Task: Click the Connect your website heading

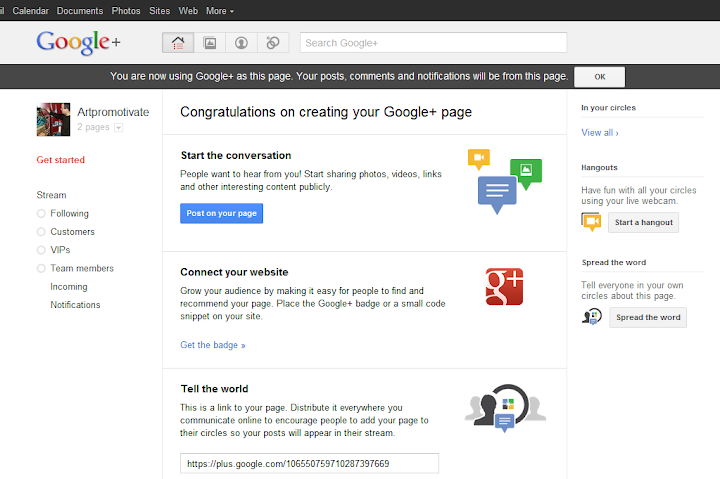Action: coord(234,272)
